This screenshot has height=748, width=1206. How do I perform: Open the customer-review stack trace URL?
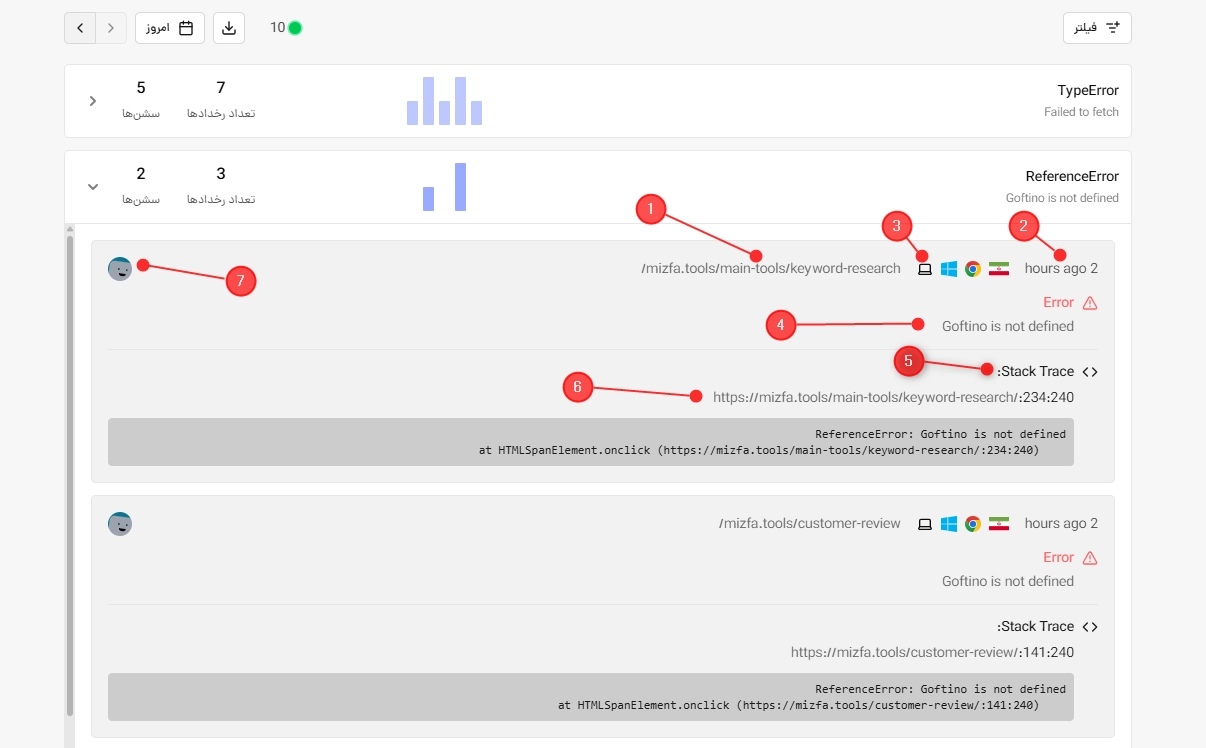coord(932,652)
